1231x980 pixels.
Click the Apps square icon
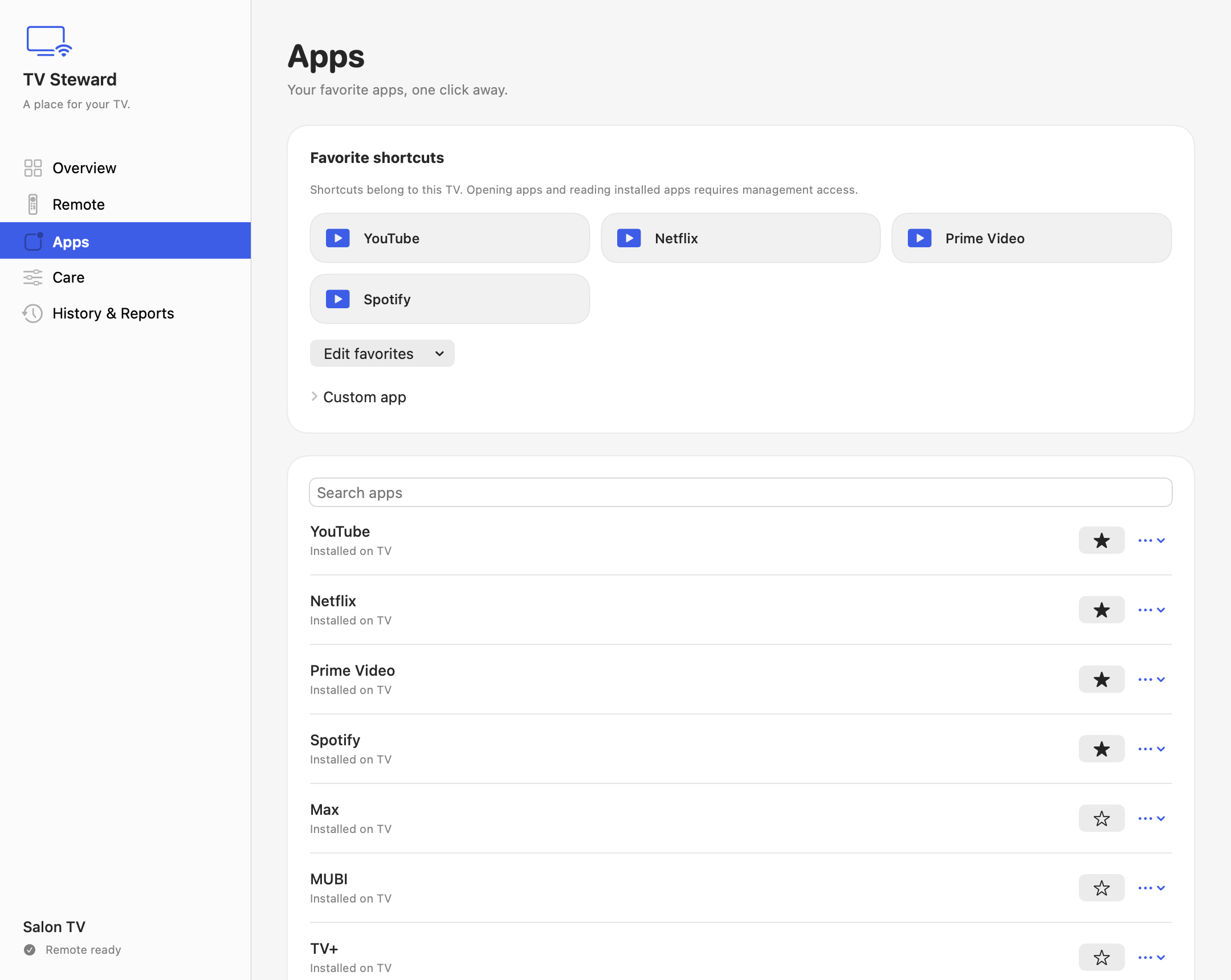tap(34, 242)
